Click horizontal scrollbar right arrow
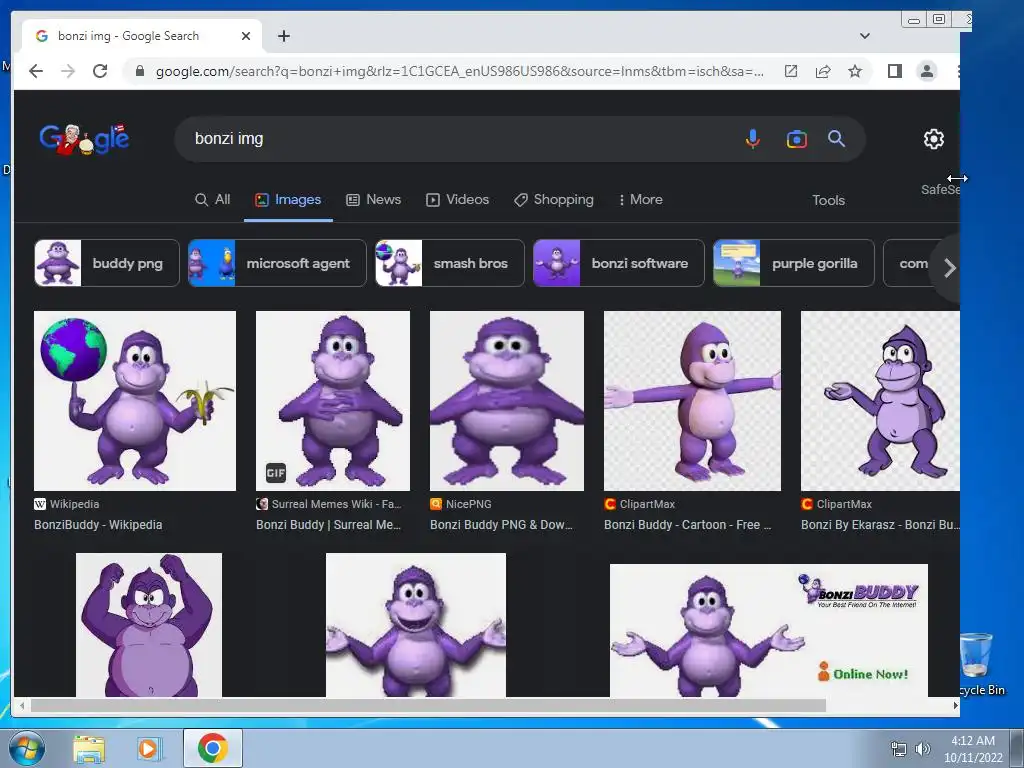1024x768 pixels. click(955, 705)
